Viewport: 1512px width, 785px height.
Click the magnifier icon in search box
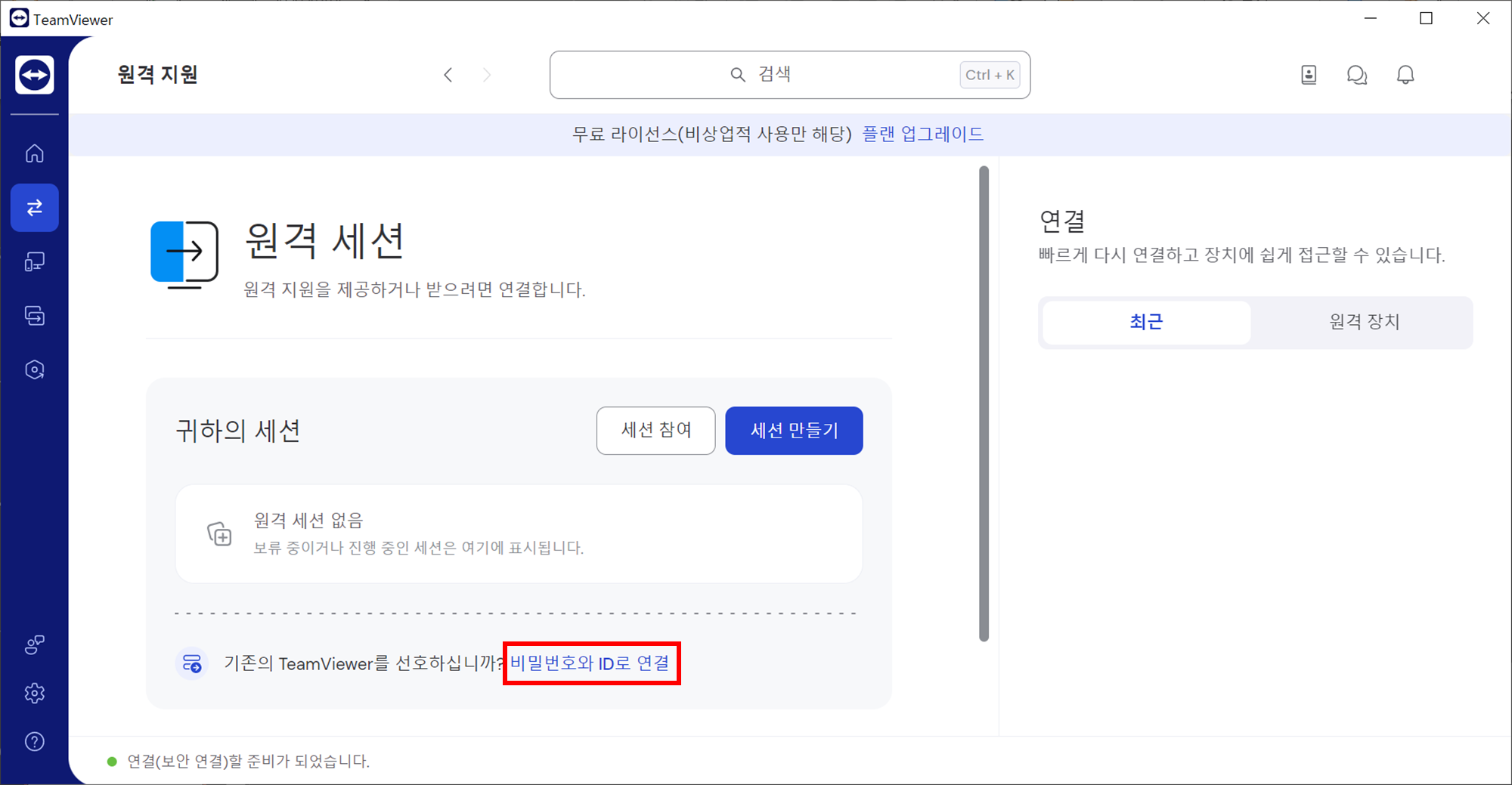click(738, 74)
